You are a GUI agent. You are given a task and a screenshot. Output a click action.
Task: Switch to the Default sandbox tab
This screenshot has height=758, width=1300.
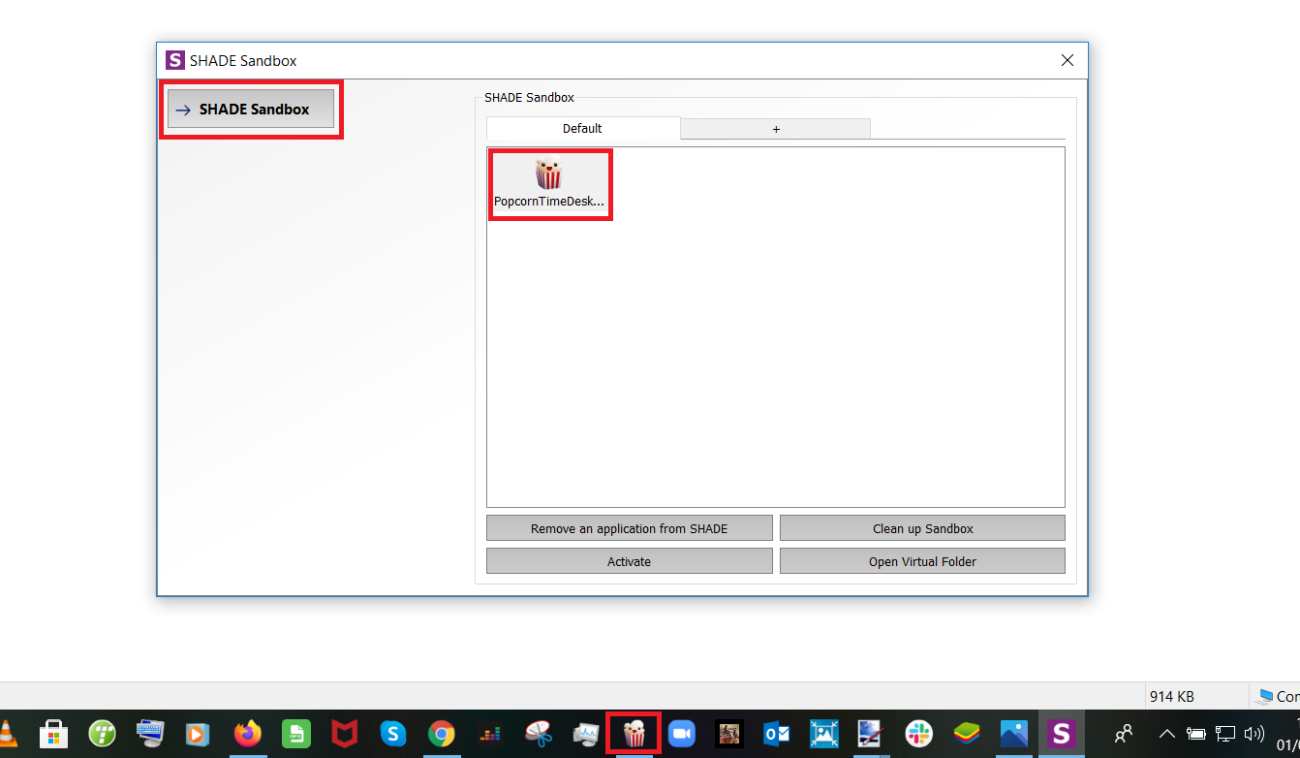[x=582, y=128]
